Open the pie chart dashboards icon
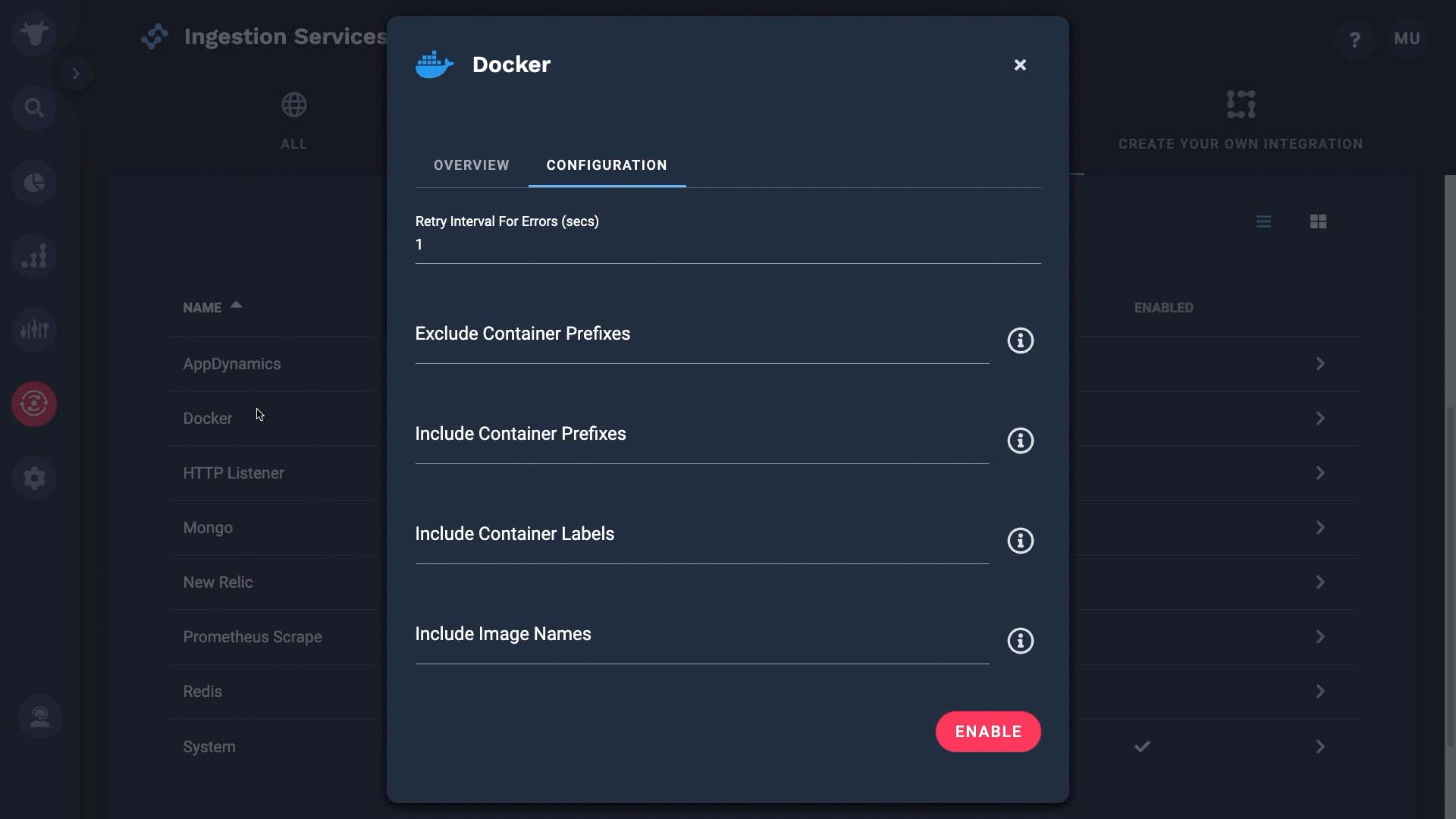The height and width of the screenshot is (819, 1456). click(34, 183)
